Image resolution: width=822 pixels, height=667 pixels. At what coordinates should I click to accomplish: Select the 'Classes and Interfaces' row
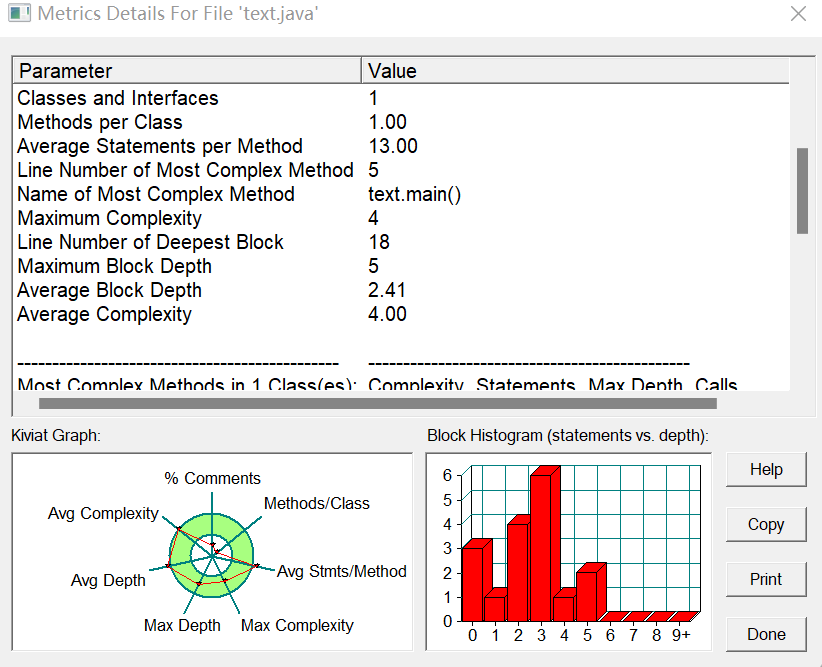tap(401, 98)
